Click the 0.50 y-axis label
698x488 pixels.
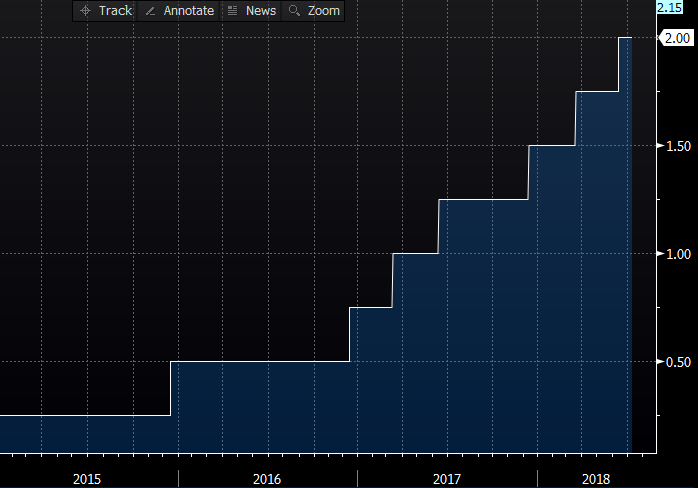click(x=676, y=362)
